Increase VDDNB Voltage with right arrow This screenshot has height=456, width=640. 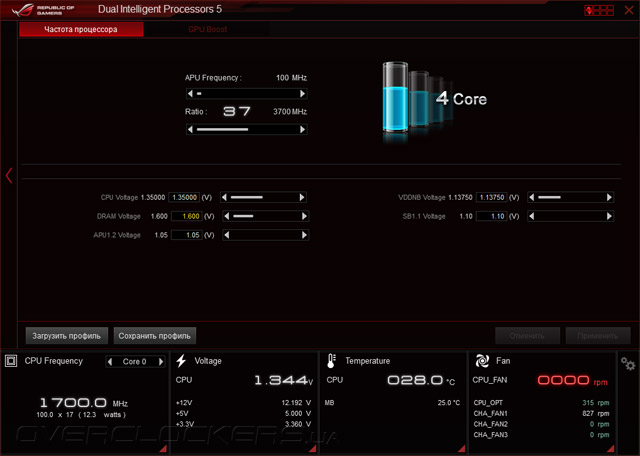(609, 197)
